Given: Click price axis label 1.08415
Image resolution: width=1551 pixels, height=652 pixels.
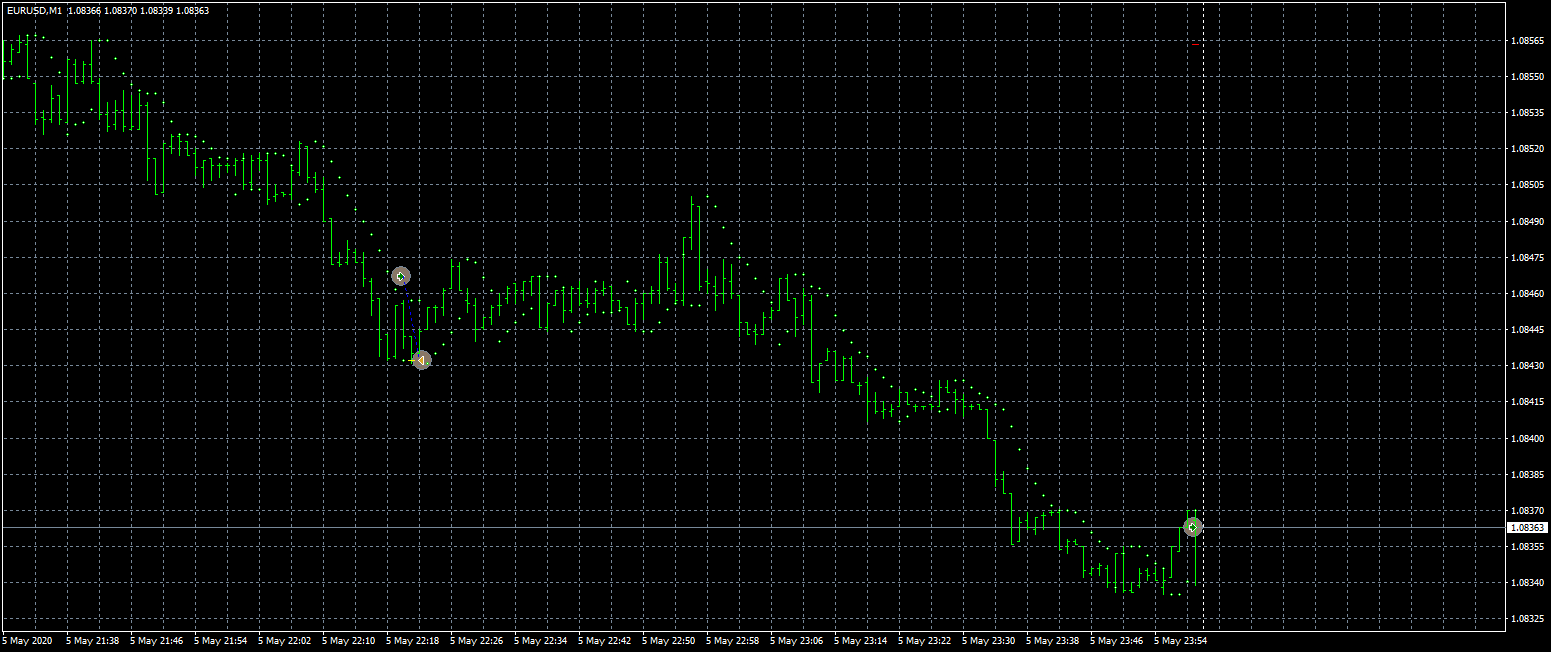Looking at the screenshot, I should tap(1527, 402).
